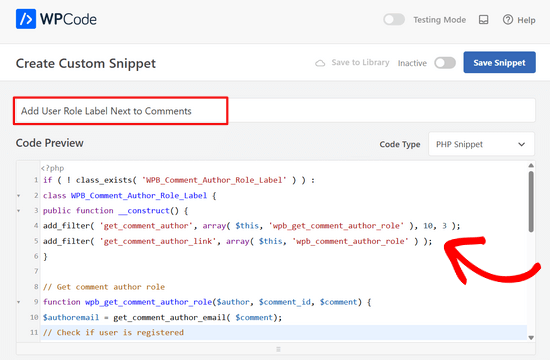Click the code editor resize handle

pos(278,349)
